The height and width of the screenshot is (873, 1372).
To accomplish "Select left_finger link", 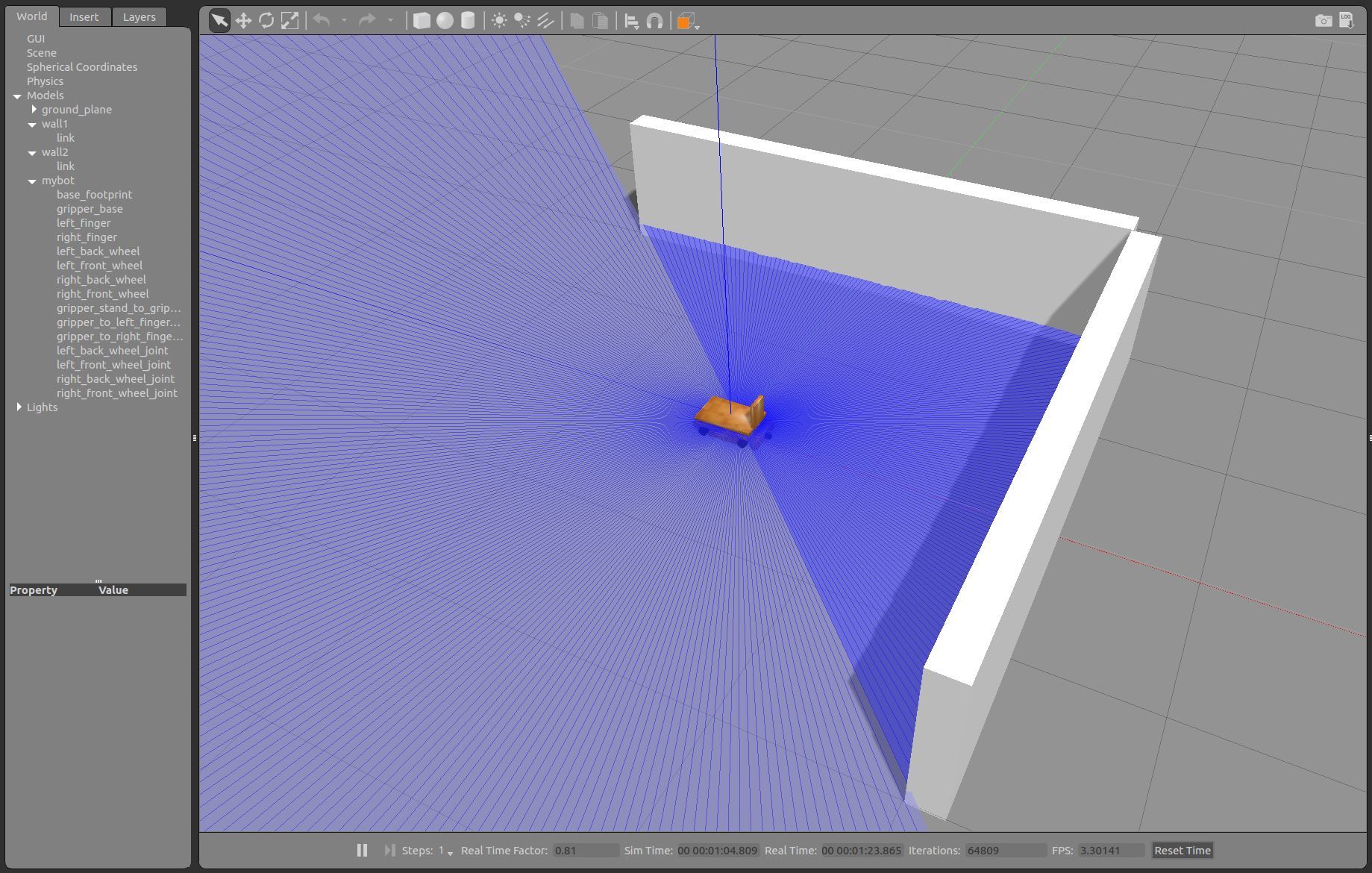I will pyautogui.click(x=84, y=223).
